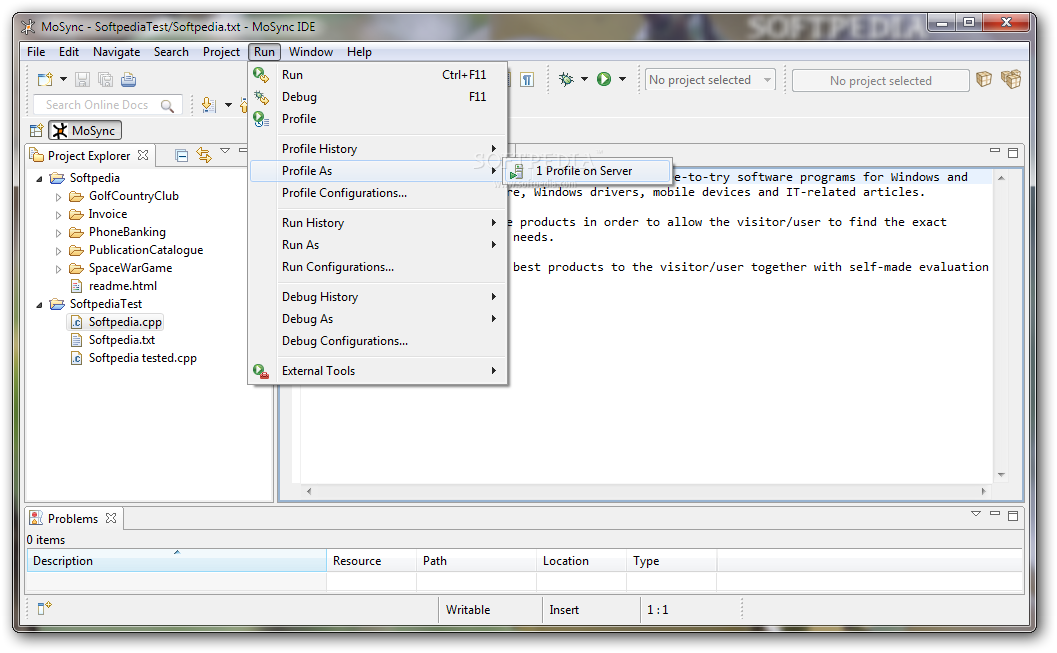Open the Profile History submenu
Viewport: 1057px width, 653px height.
pos(378,149)
